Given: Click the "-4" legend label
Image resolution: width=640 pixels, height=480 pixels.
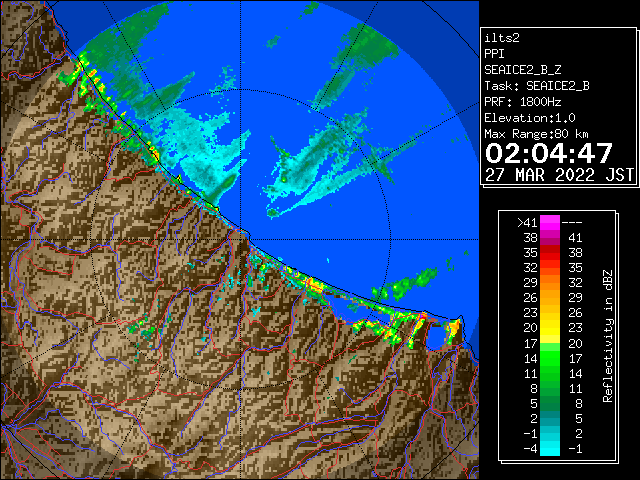Looking at the screenshot, I should coord(530,449).
